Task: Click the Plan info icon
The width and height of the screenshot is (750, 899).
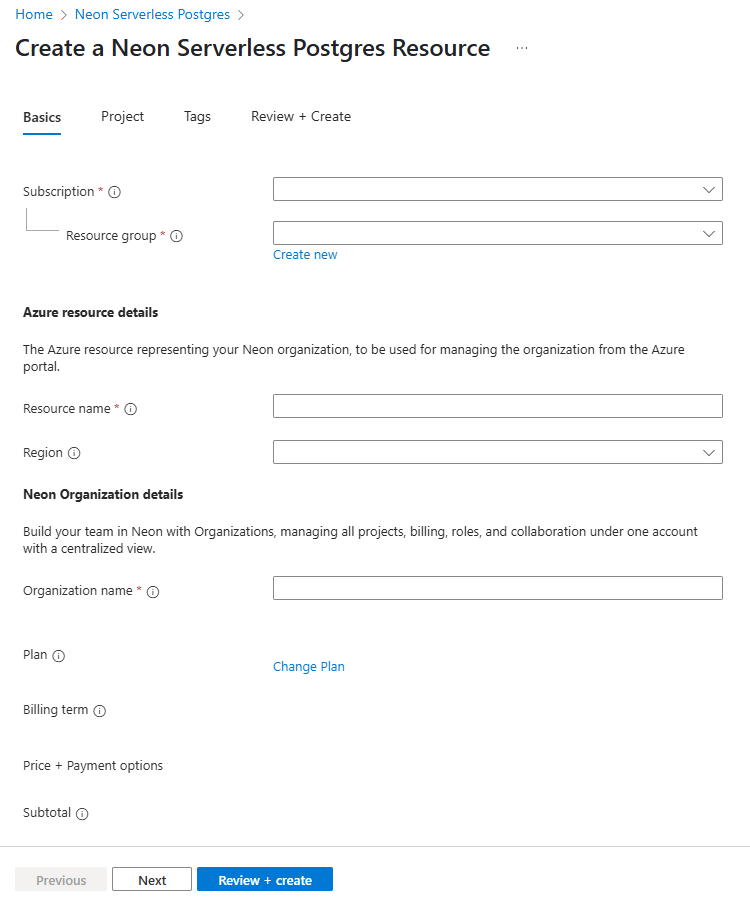Action: coord(58,655)
